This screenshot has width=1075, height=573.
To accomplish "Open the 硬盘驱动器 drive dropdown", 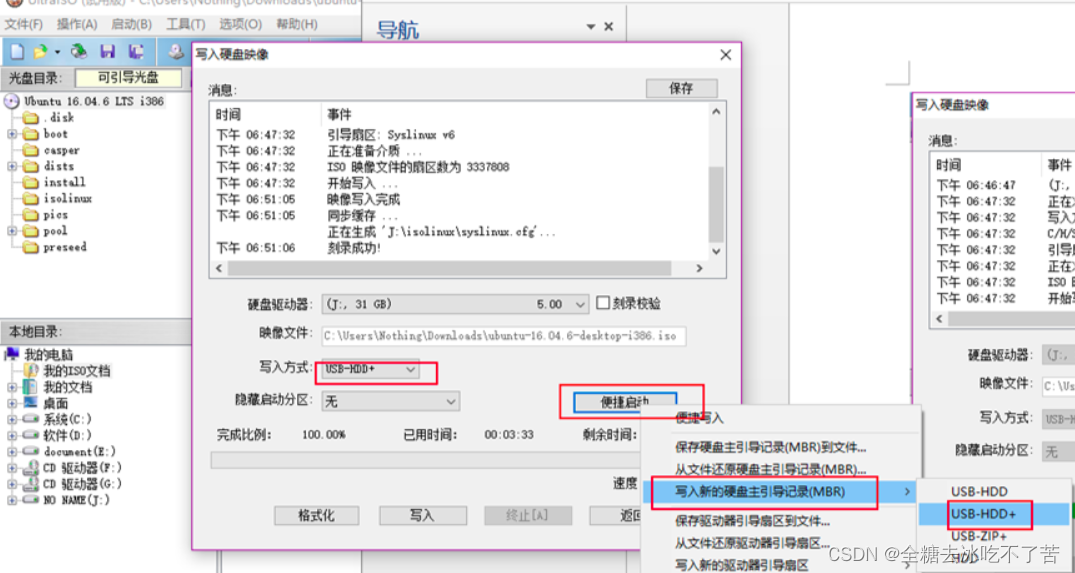I will (581, 305).
